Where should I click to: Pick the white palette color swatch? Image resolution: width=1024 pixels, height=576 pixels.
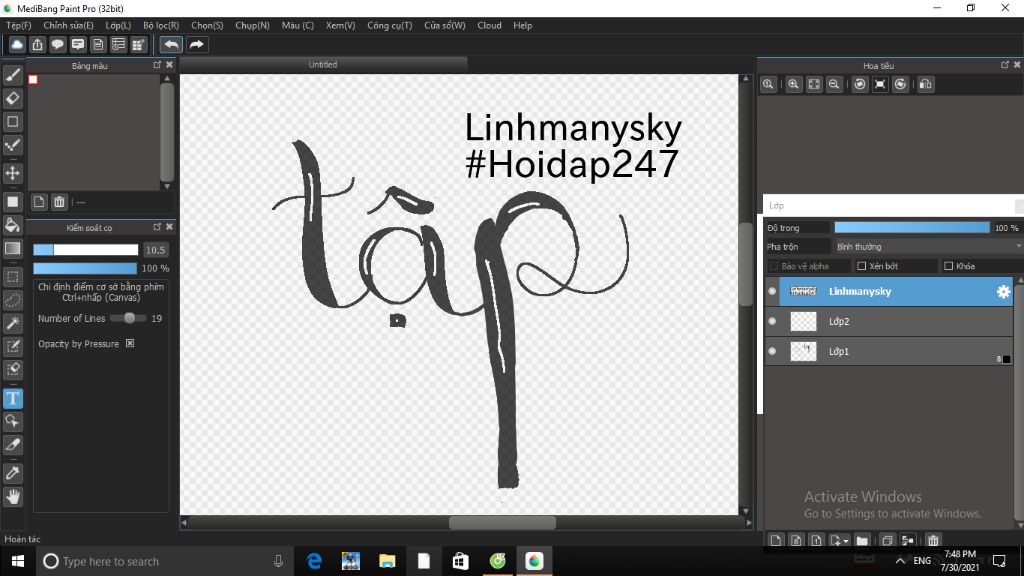point(33,80)
